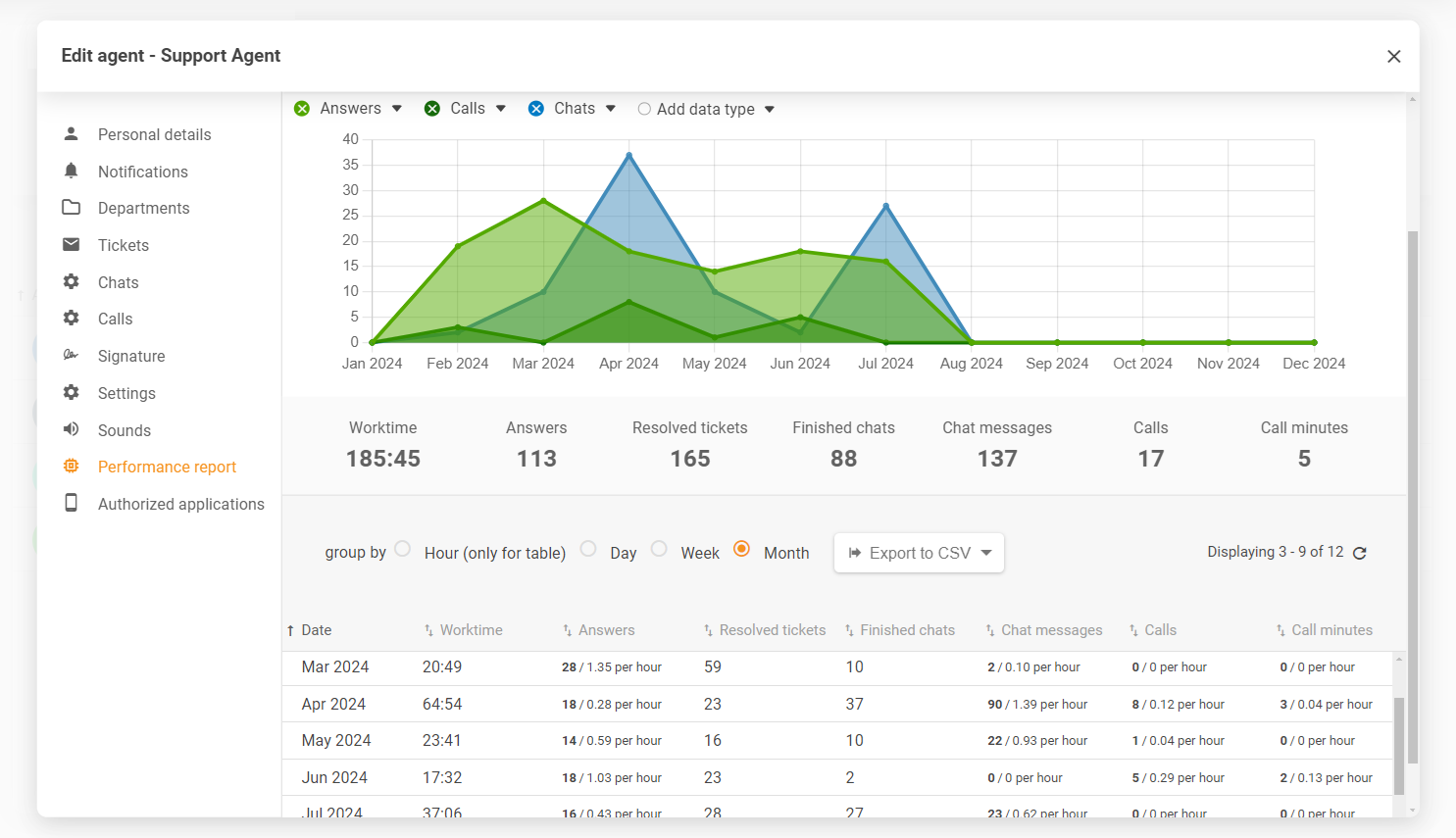The height and width of the screenshot is (838, 1456).
Task: Click the dialog's vertical scrollbar
Action: pyautogui.click(x=1412, y=490)
